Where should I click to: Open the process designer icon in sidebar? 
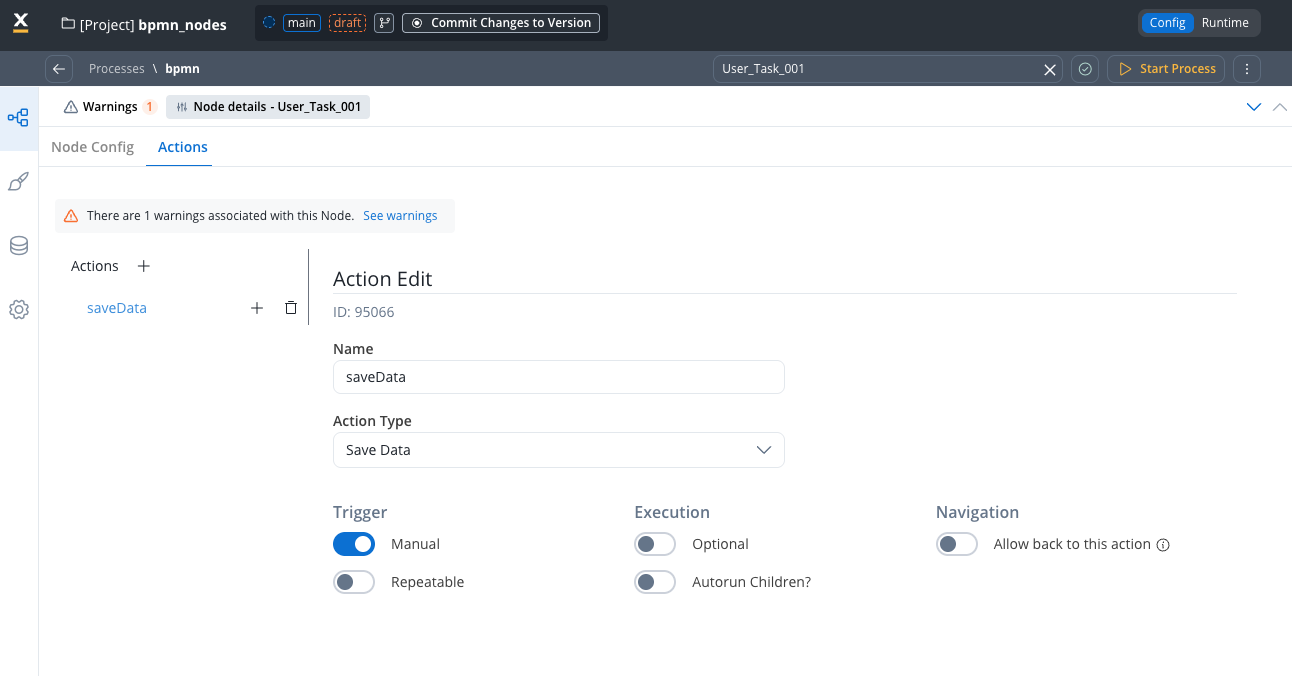(x=18, y=118)
